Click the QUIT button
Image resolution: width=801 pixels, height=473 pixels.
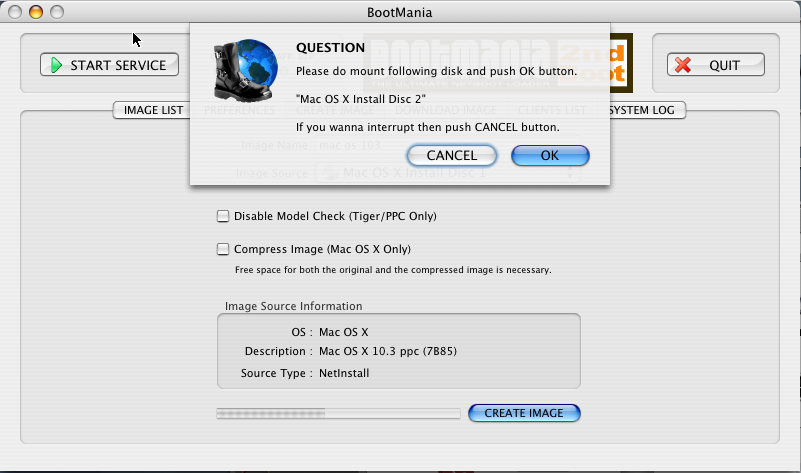coord(716,65)
